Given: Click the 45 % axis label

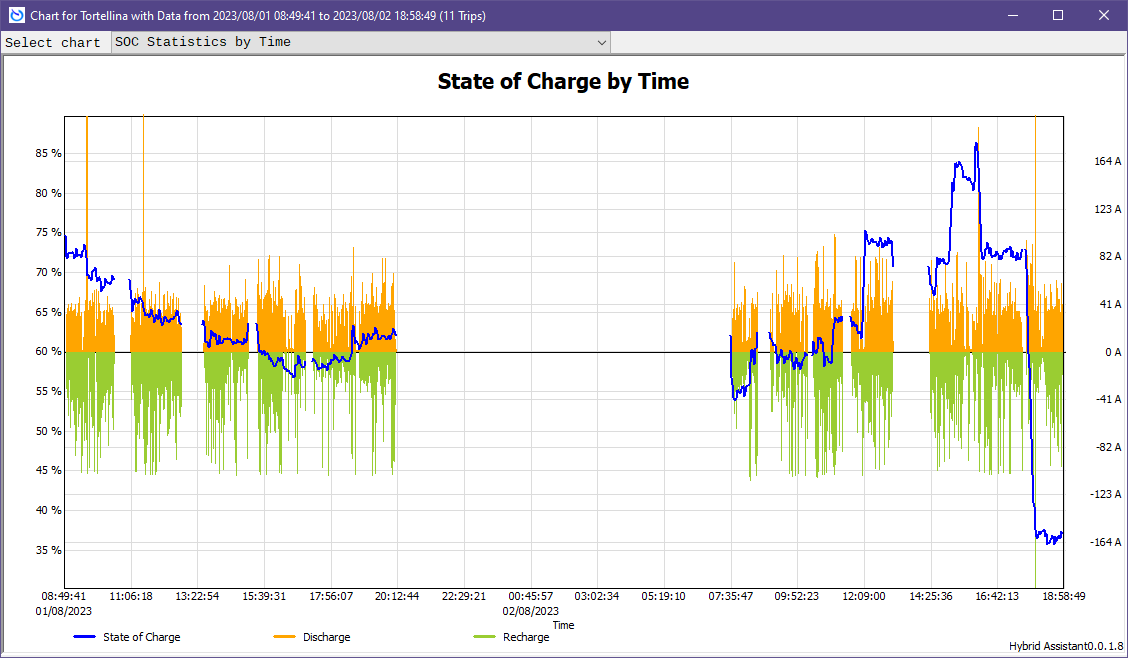Looking at the screenshot, I should 48,470.
